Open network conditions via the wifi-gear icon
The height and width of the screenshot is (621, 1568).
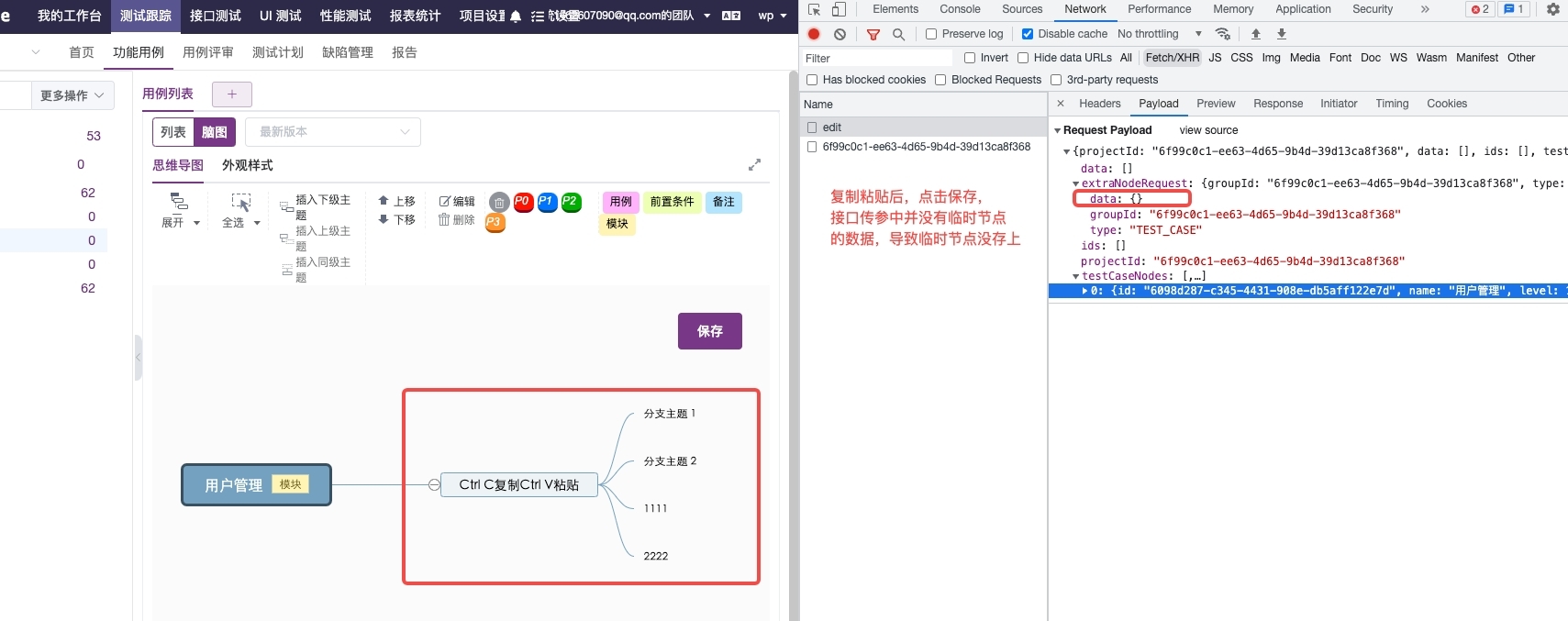tap(1223, 34)
